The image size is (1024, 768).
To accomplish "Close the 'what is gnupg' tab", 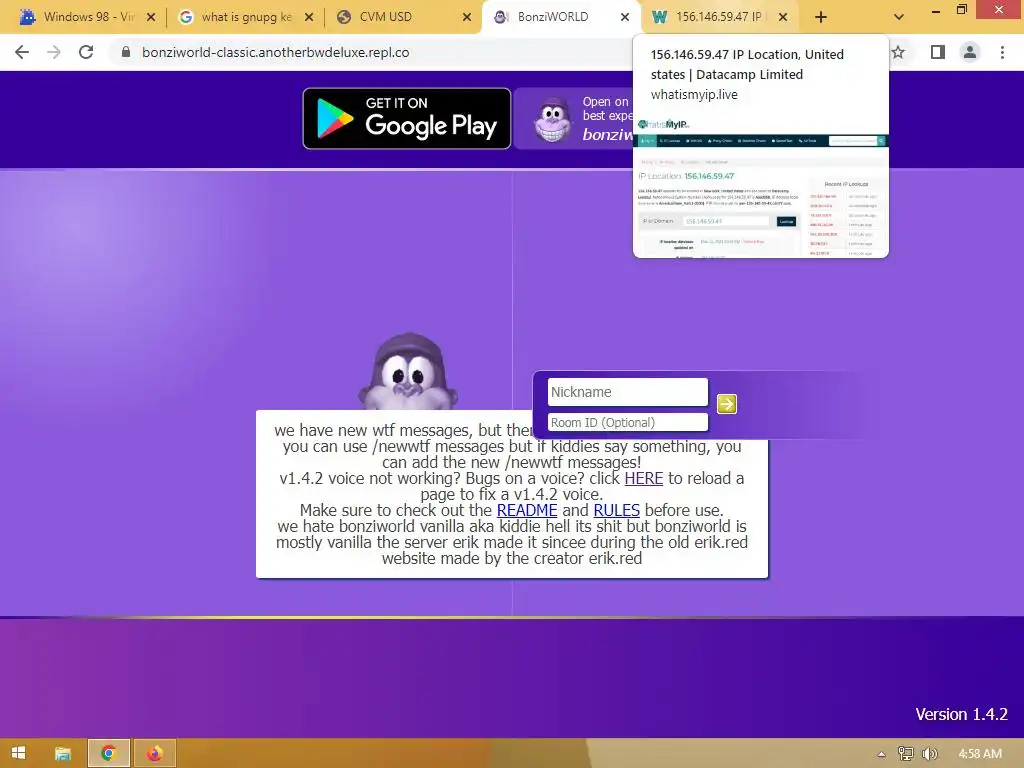I will point(309,17).
